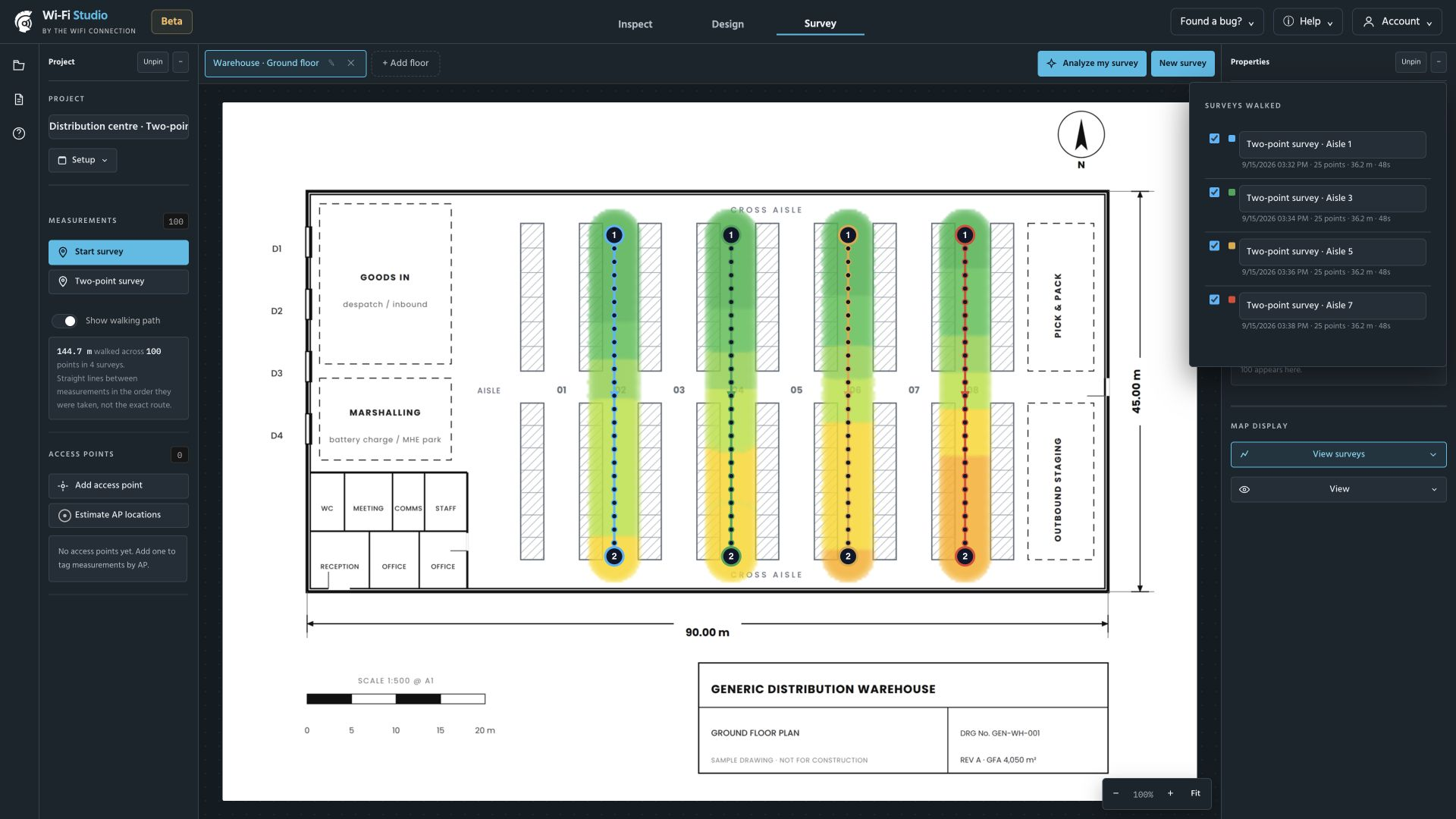Edit the Distribution centre project name field
This screenshot has height=819, width=1456.
[x=118, y=127]
